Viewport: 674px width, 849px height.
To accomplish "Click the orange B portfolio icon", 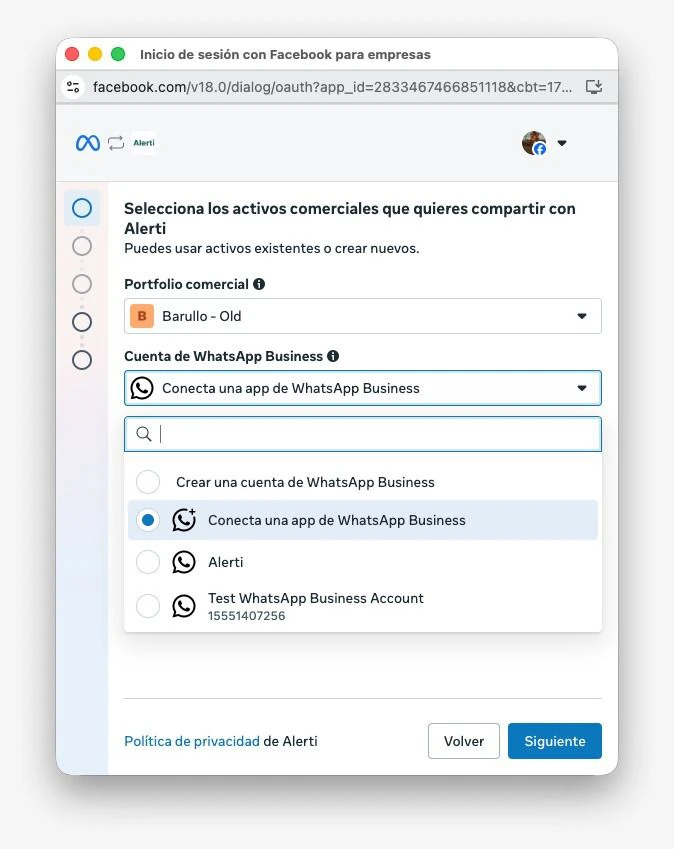I will (142, 316).
